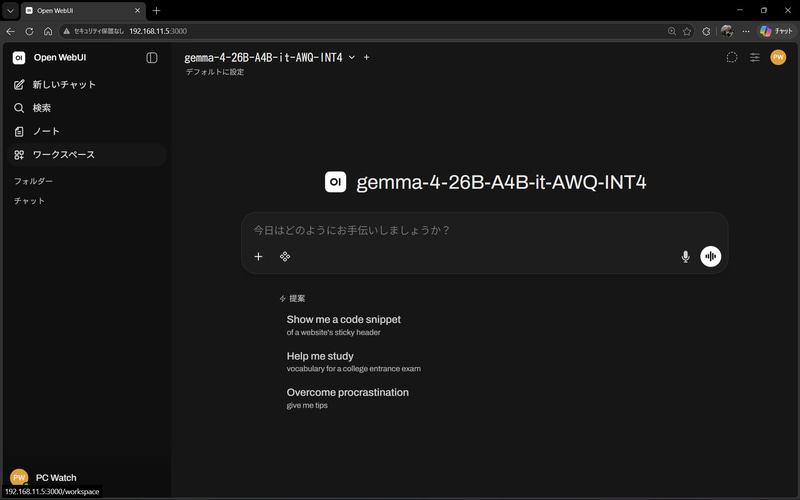Screen dimensions: 800x500
Task: Select the Open WebUI browser tab
Action: pos(83,10)
